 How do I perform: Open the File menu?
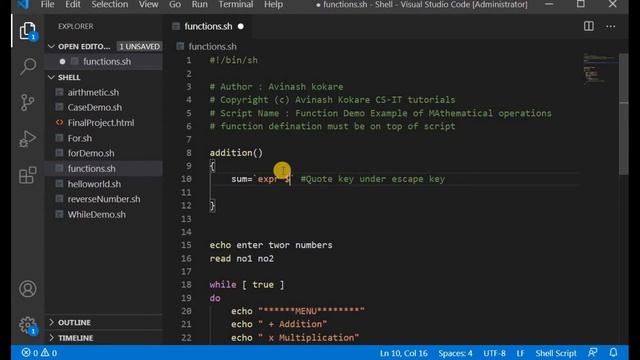(47, 4)
